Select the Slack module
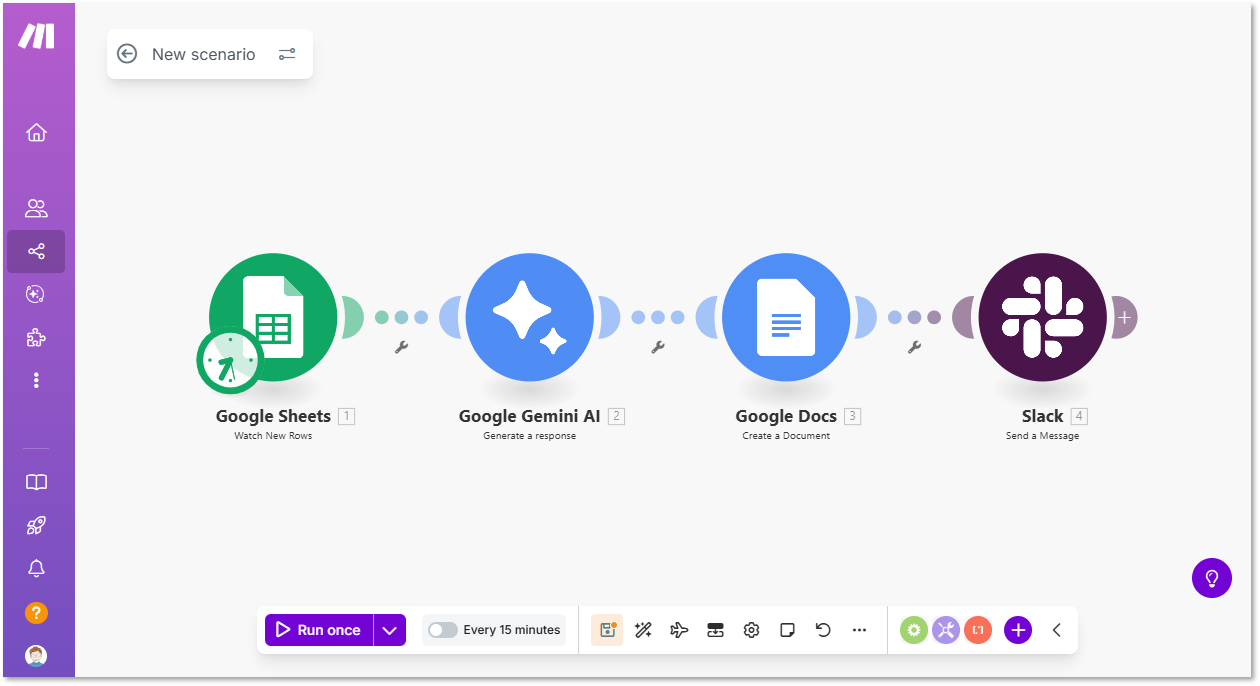1260x686 pixels. pyautogui.click(x=1043, y=317)
